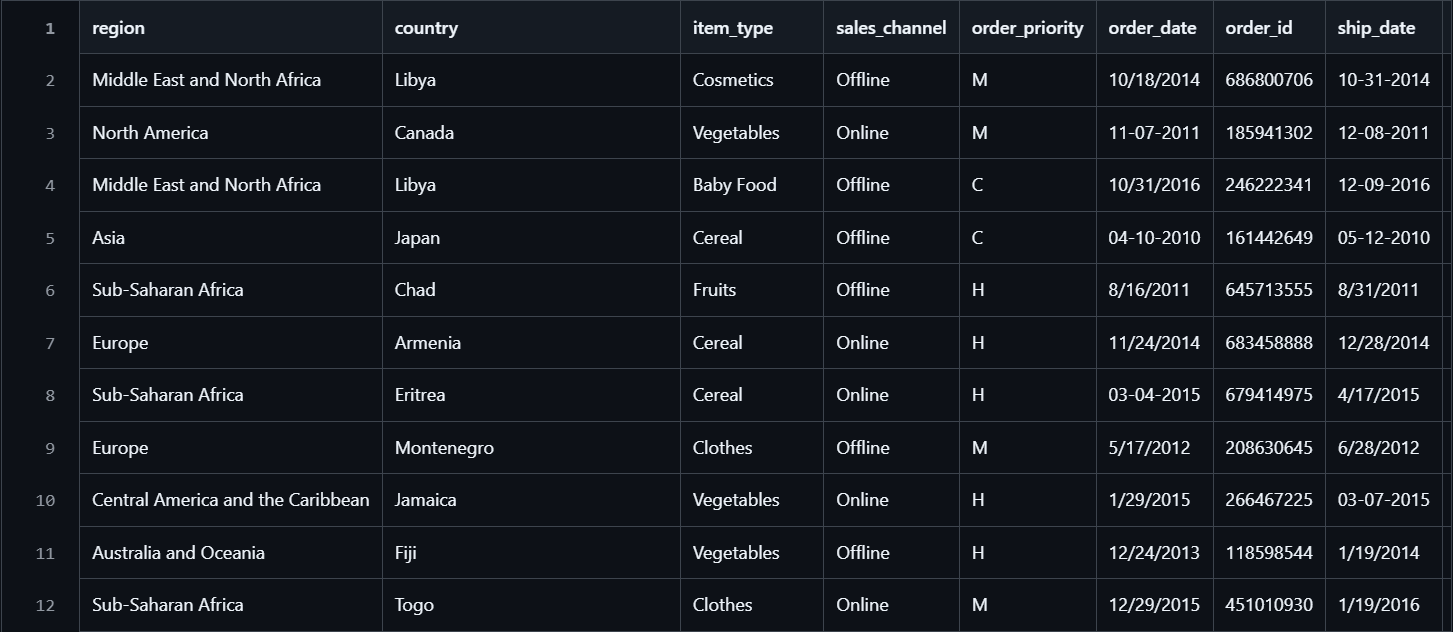This screenshot has width=1453, height=632.
Task: Click order ID 686800706
Action: coord(1269,80)
